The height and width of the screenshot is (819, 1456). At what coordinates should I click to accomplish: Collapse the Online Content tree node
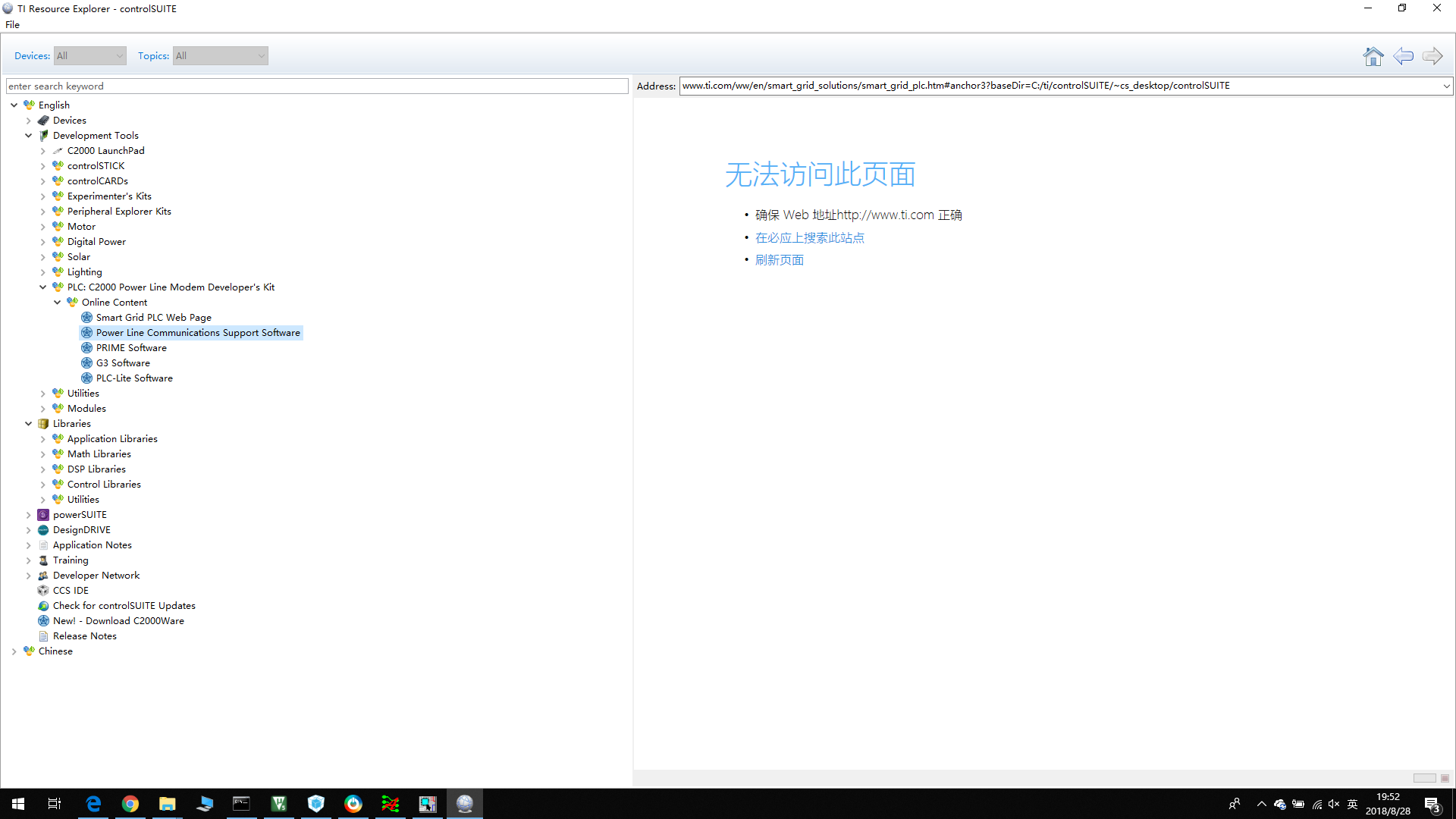coord(58,303)
